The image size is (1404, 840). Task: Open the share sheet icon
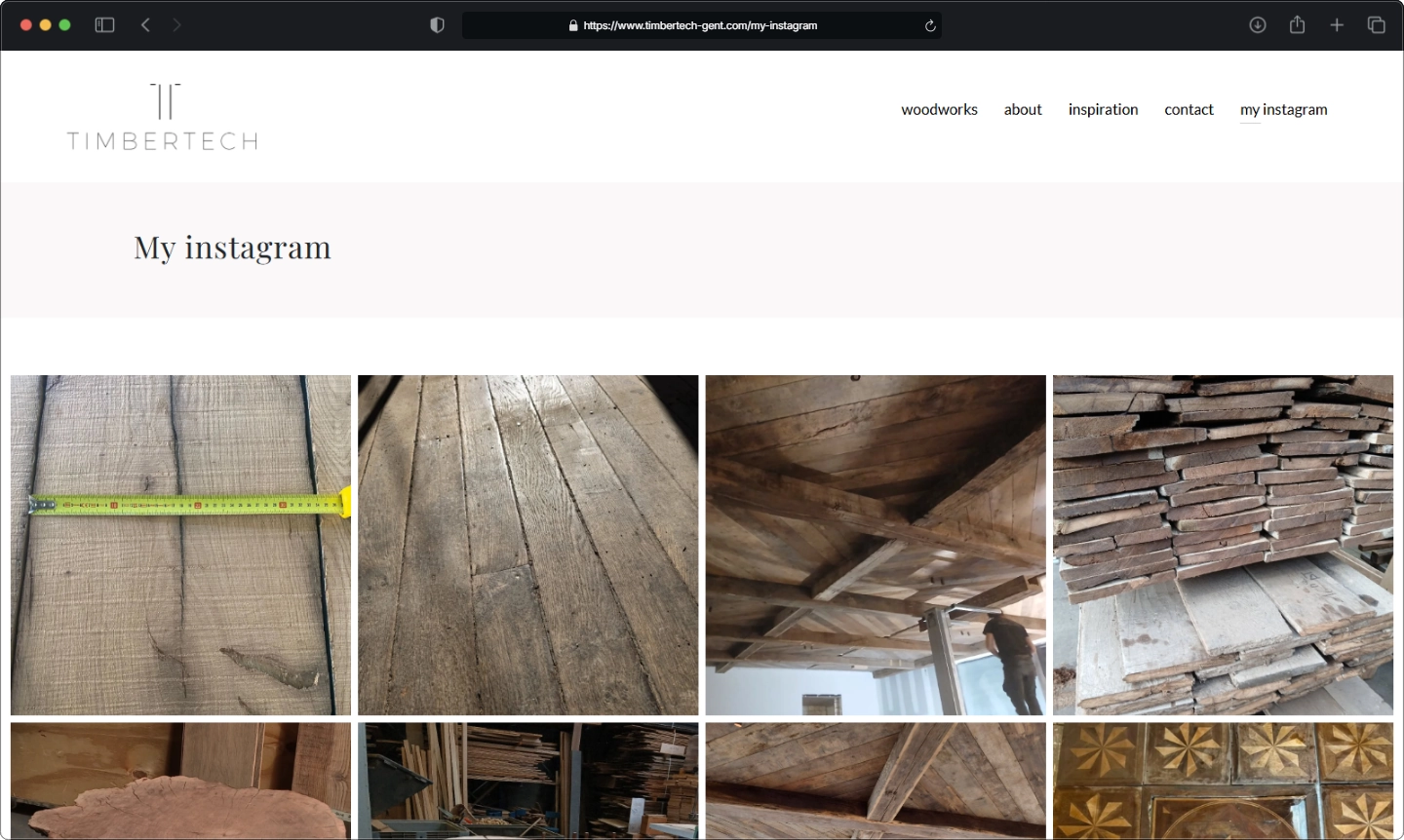pyautogui.click(x=1297, y=24)
